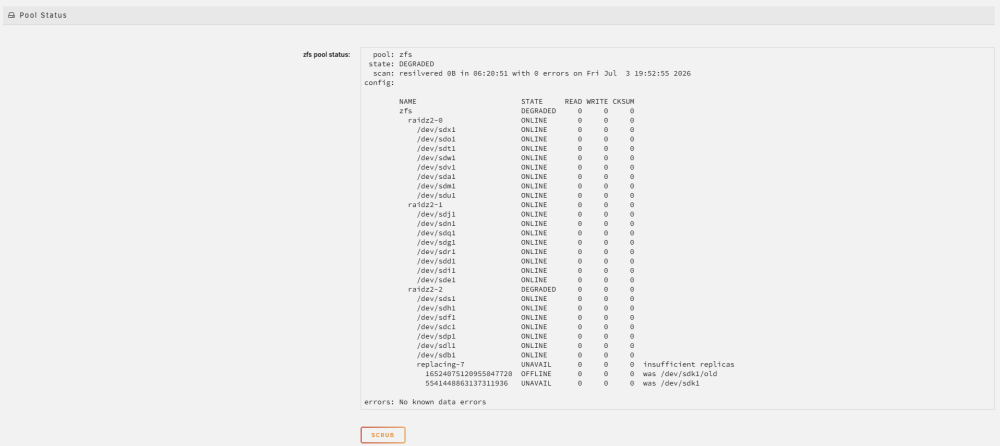The image size is (1000, 446).
Task: Click the /dev/sdm1 device row
Action: pos(526,186)
